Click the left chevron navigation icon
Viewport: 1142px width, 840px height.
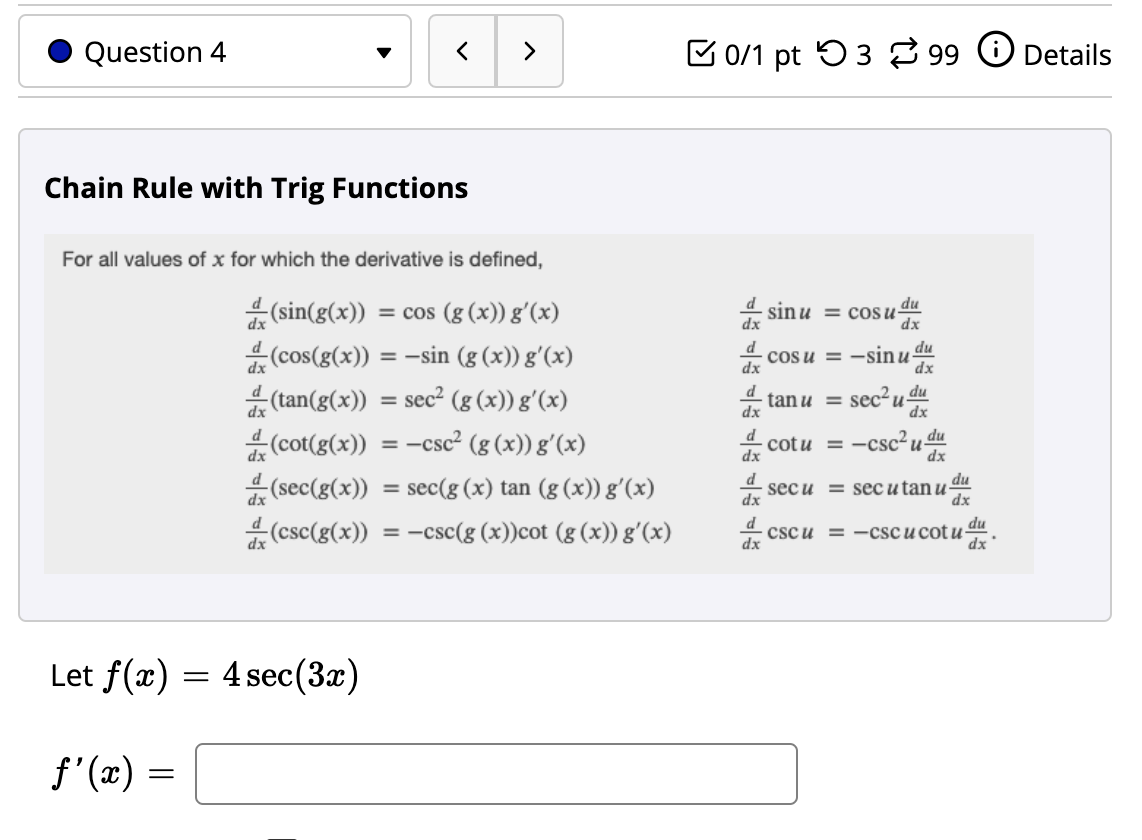point(461,52)
